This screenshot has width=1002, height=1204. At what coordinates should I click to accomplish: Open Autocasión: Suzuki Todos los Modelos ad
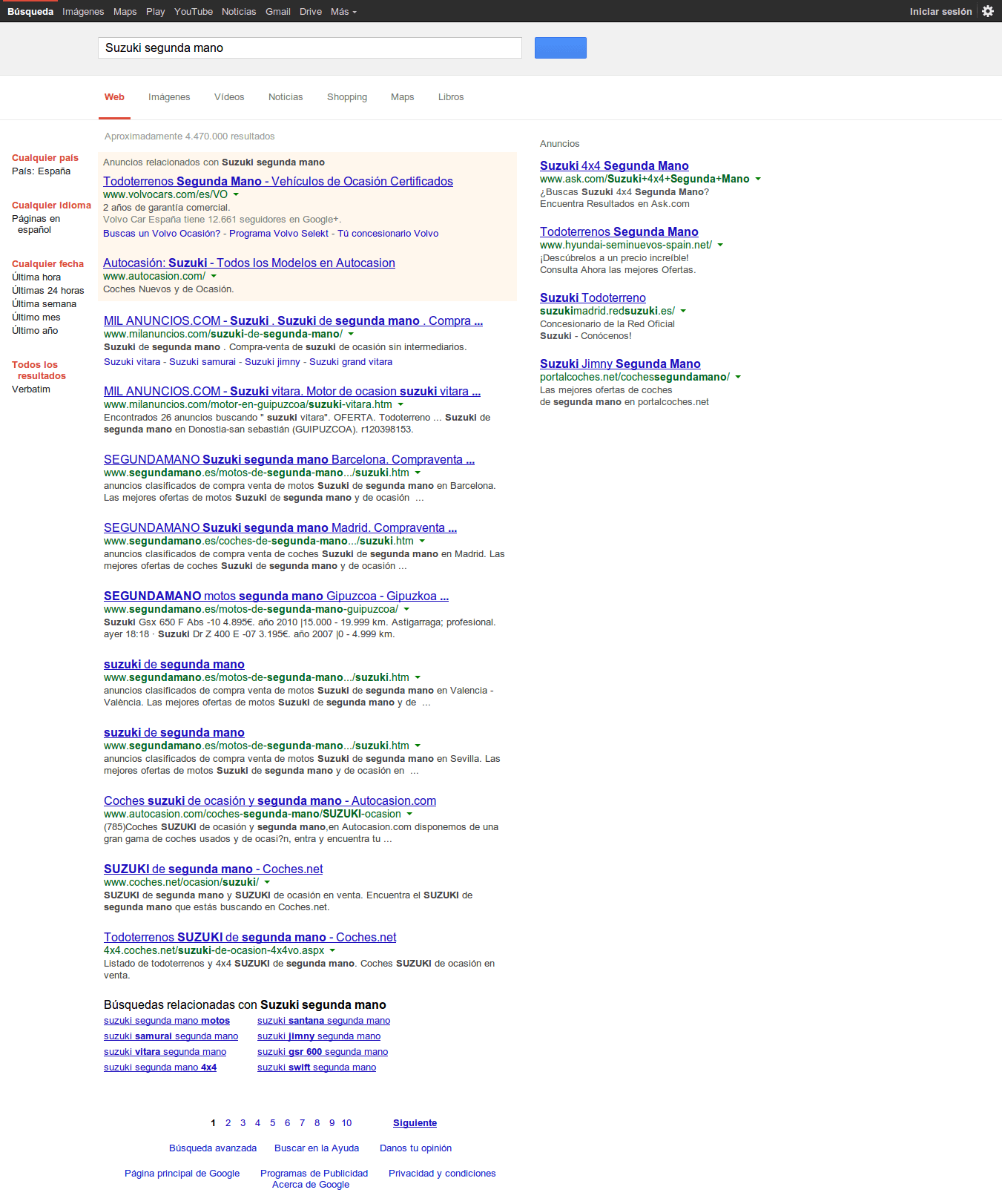249,263
